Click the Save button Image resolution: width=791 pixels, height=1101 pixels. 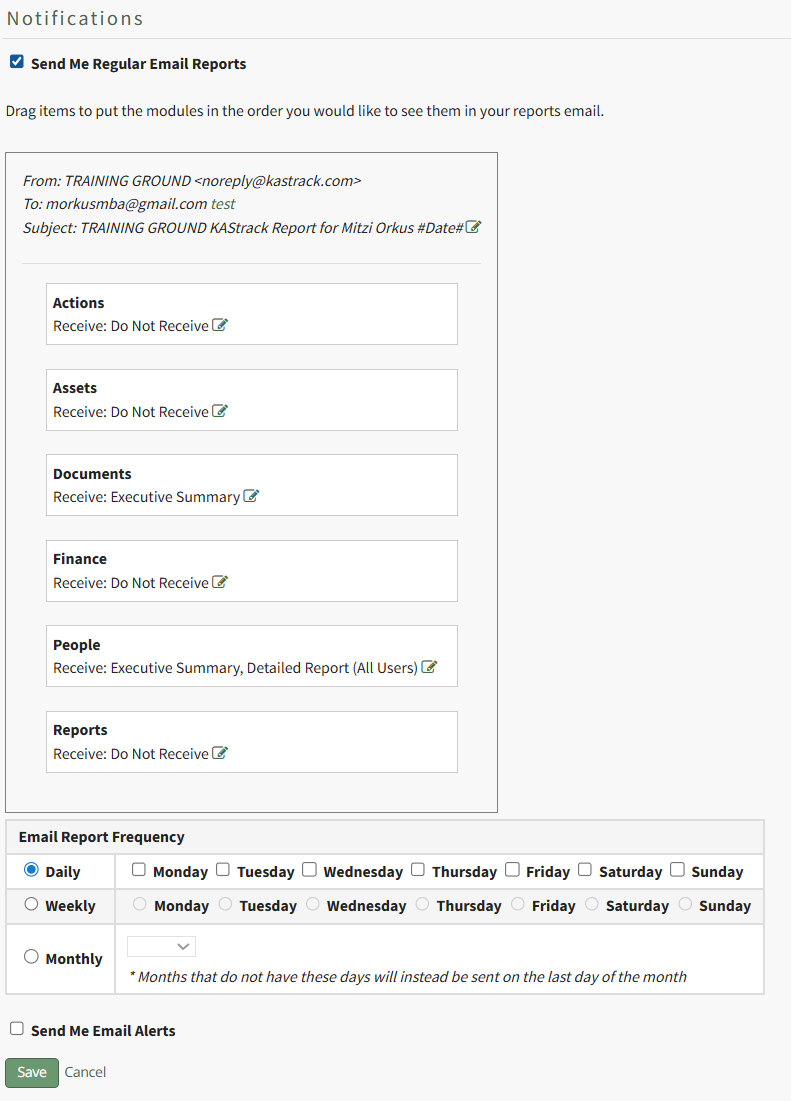click(x=32, y=1072)
